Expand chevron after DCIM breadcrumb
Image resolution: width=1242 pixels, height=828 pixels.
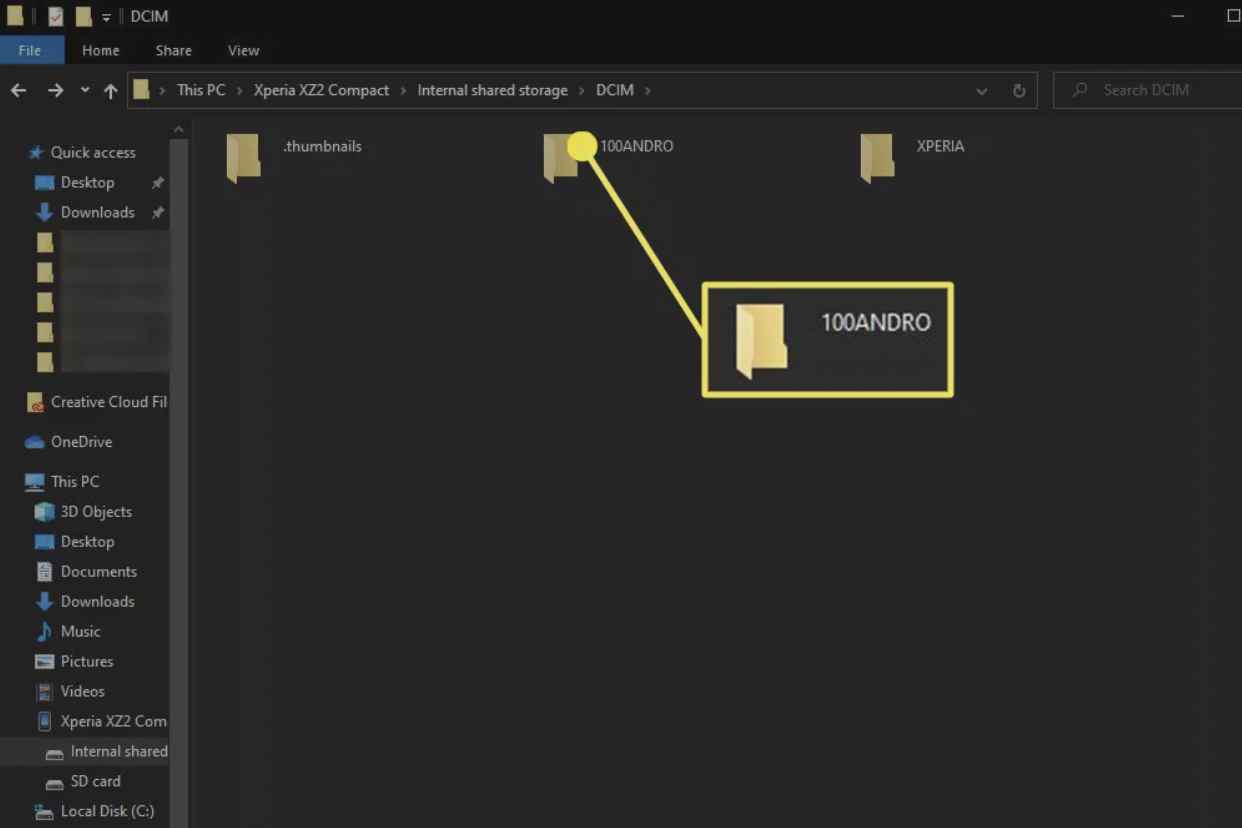pyautogui.click(x=648, y=90)
